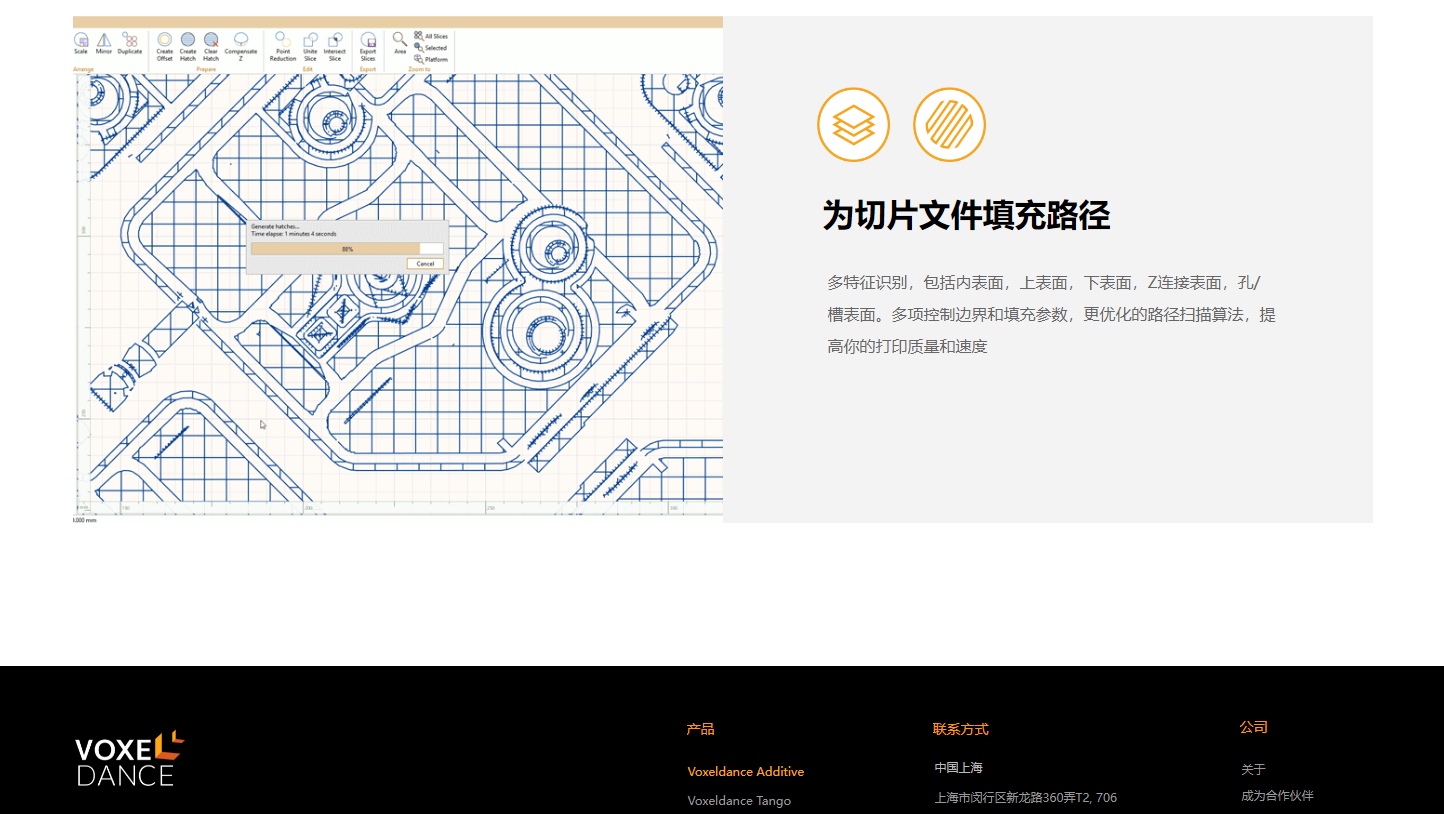The width and height of the screenshot is (1444, 814).
Task: Click the orange diagonal hatch circle icon
Action: [x=949, y=125]
